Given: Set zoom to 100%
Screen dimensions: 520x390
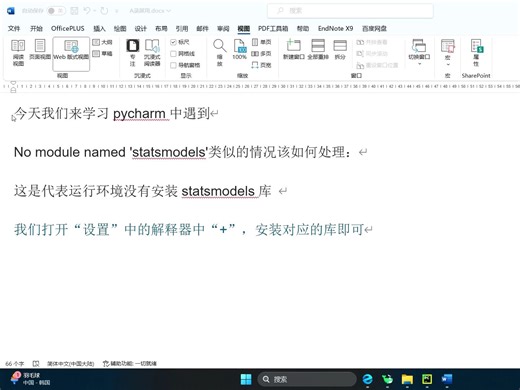Looking at the screenshot, I should point(239,50).
